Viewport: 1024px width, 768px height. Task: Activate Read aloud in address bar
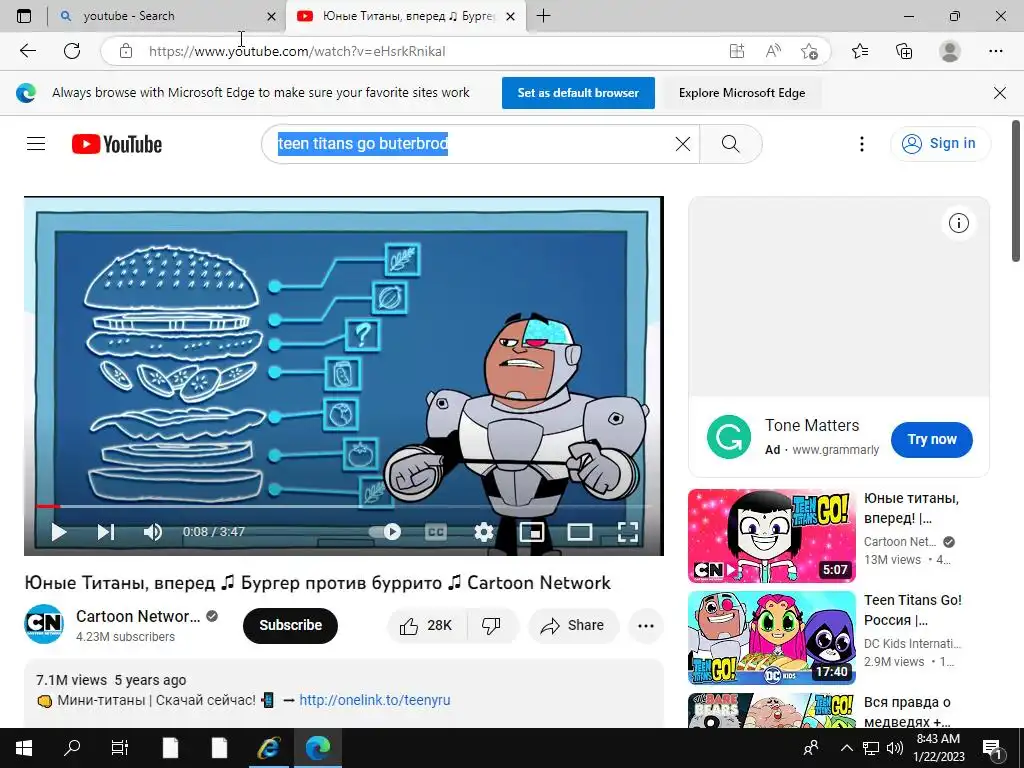(x=773, y=51)
